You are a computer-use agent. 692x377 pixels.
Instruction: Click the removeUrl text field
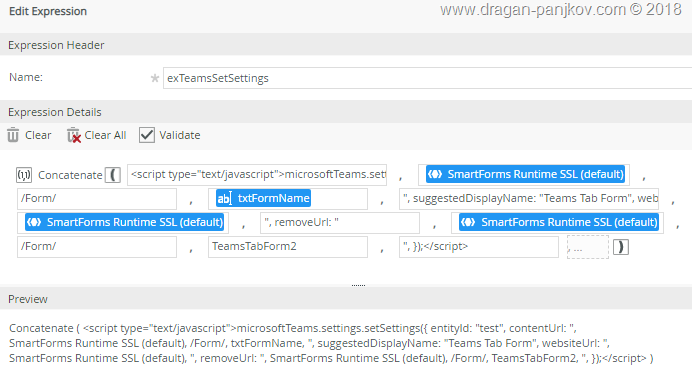click(340, 222)
